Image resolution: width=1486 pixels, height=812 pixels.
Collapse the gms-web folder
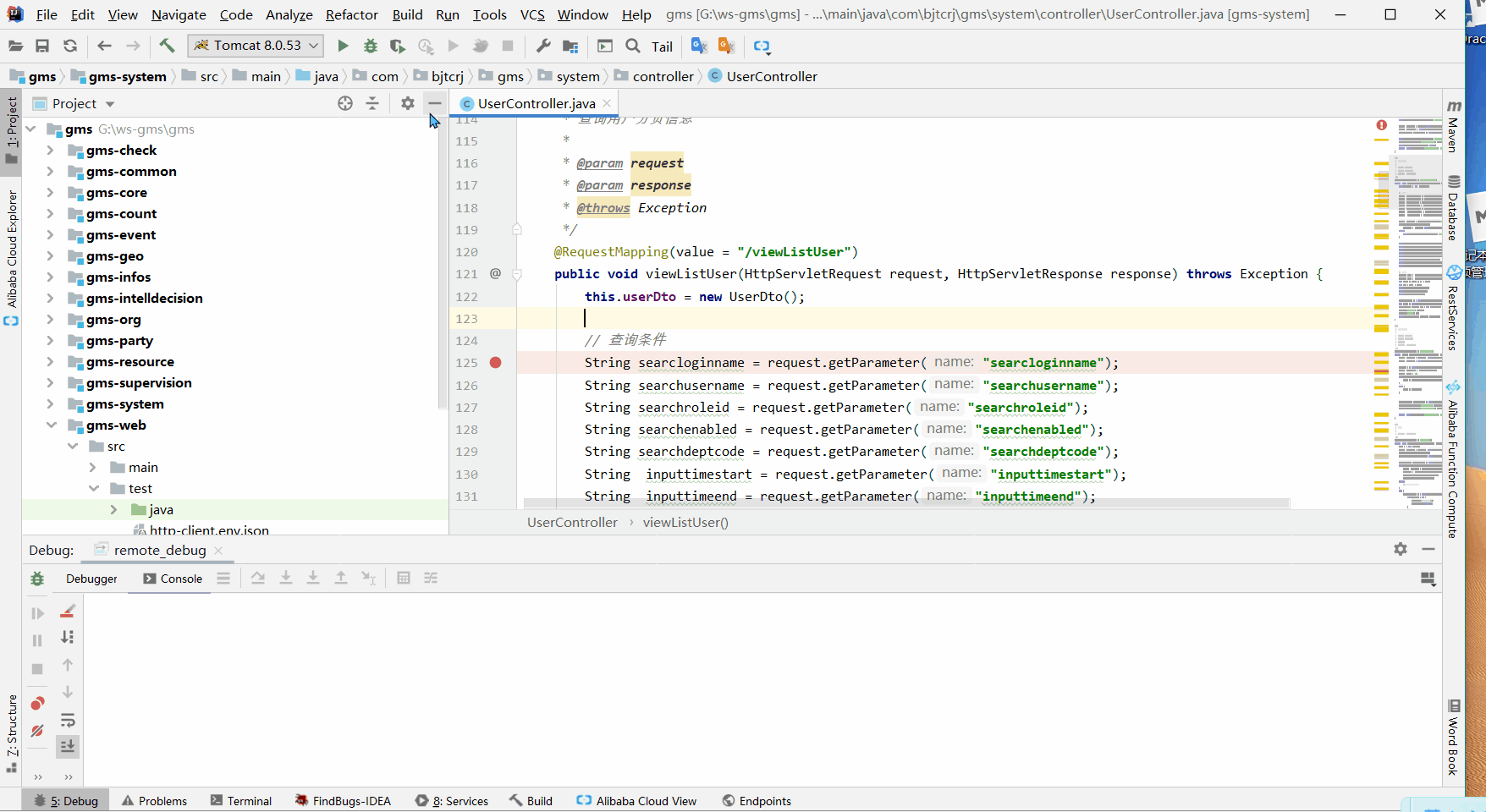[52, 425]
